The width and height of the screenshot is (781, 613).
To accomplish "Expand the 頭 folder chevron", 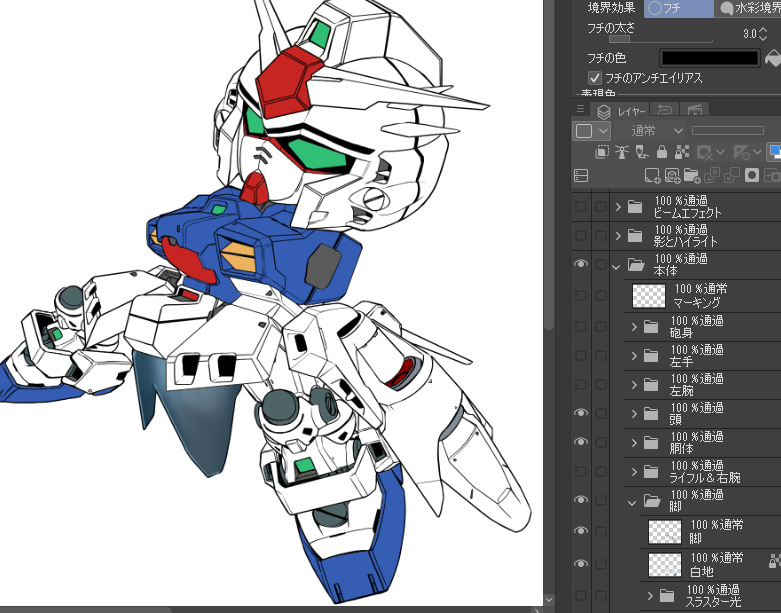I will [x=634, y=414].
